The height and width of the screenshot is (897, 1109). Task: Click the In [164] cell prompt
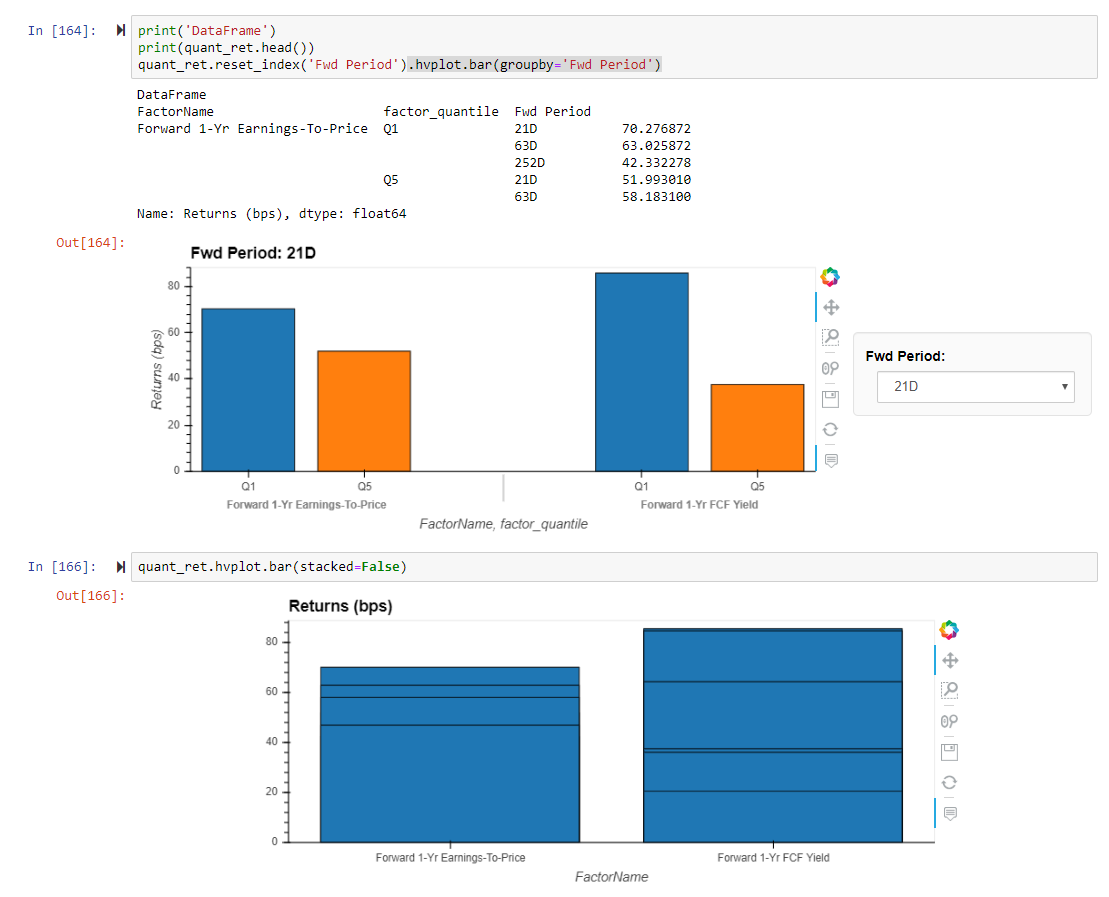click(x=62, y=30)
